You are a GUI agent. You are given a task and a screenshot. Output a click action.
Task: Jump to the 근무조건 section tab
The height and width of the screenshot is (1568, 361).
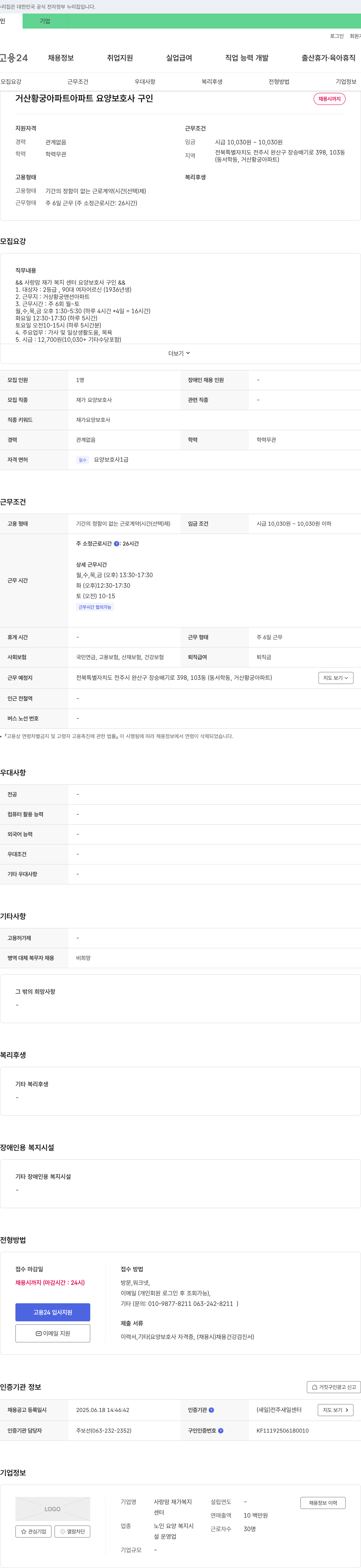[78, 82]
